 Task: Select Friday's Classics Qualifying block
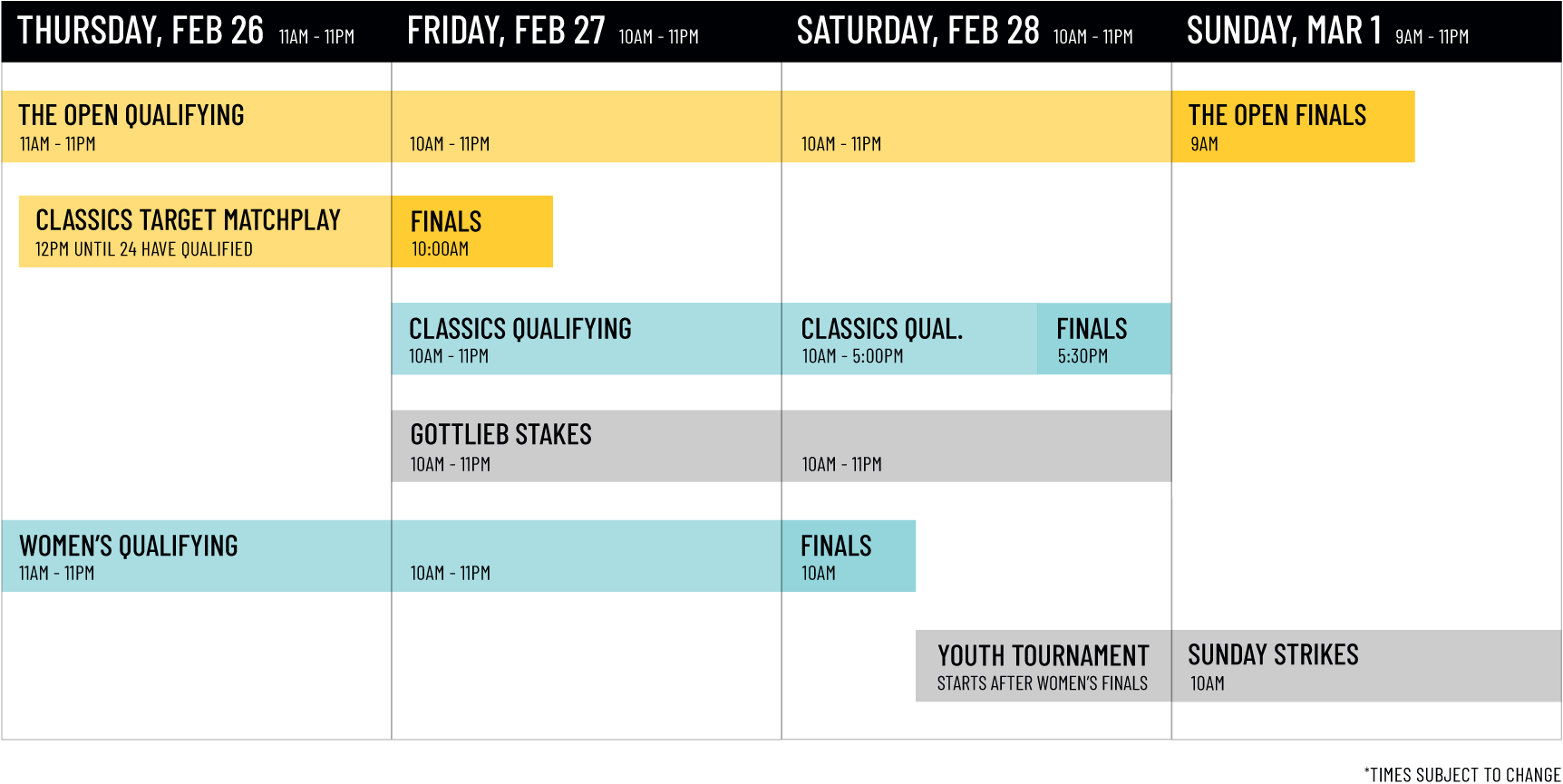586,339
